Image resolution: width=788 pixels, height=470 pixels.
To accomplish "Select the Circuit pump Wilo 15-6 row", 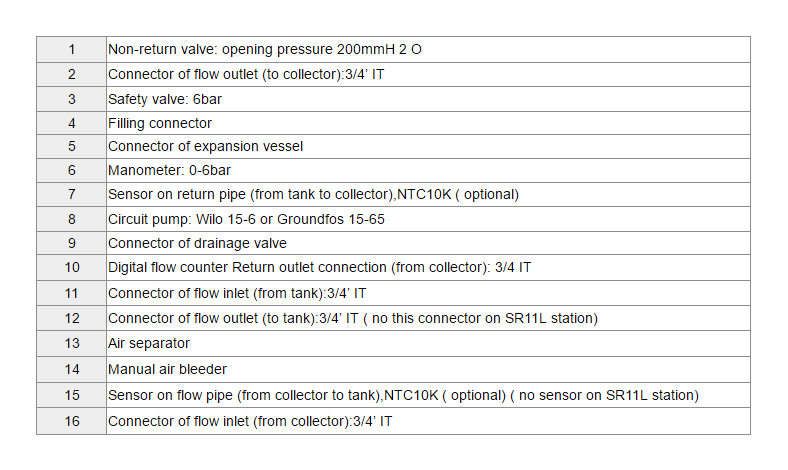I will pyautogui.click(x=246, y=219).
